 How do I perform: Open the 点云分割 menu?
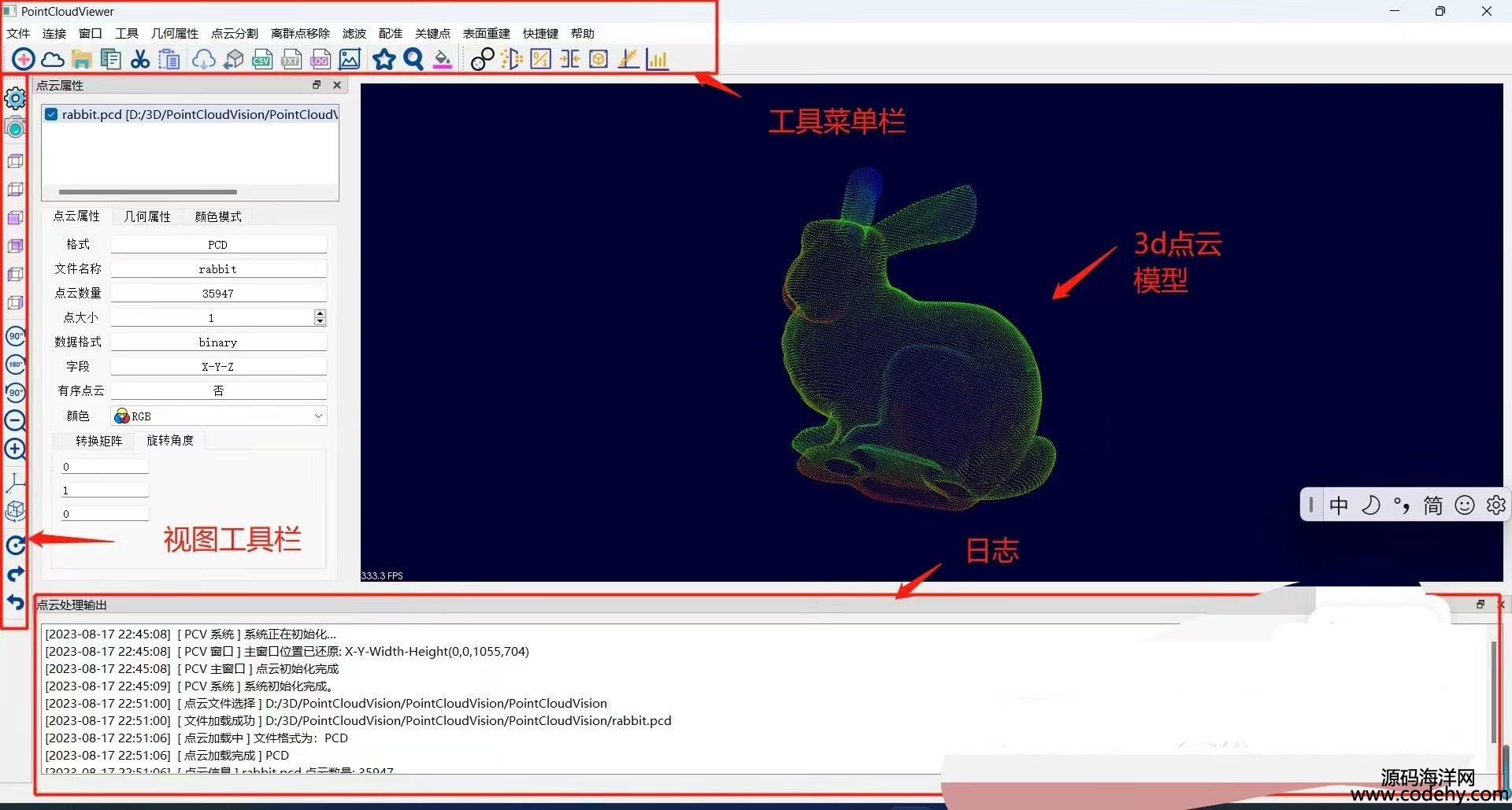(x=235, y=33)
